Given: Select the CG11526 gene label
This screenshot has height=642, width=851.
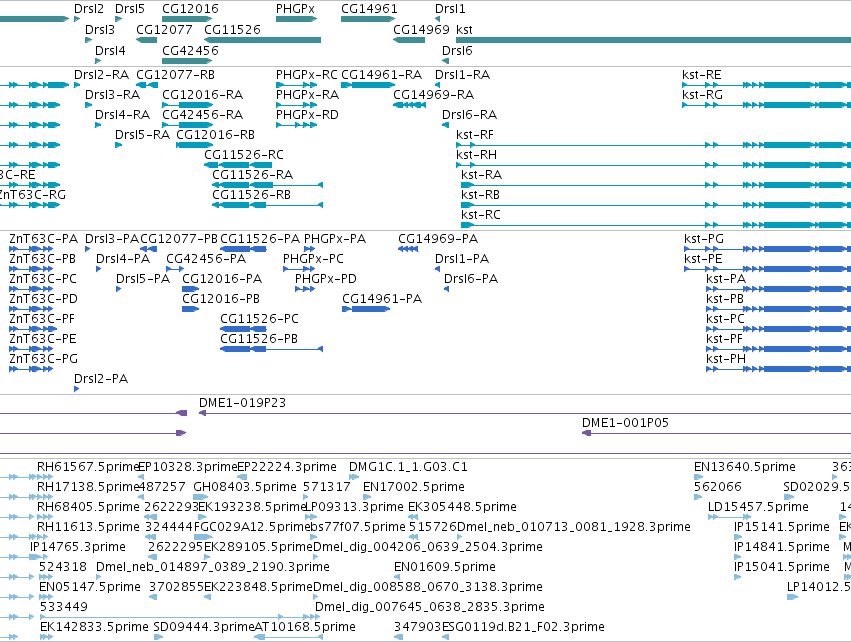Looking at the screenshot, I should [x=232, y=29].
